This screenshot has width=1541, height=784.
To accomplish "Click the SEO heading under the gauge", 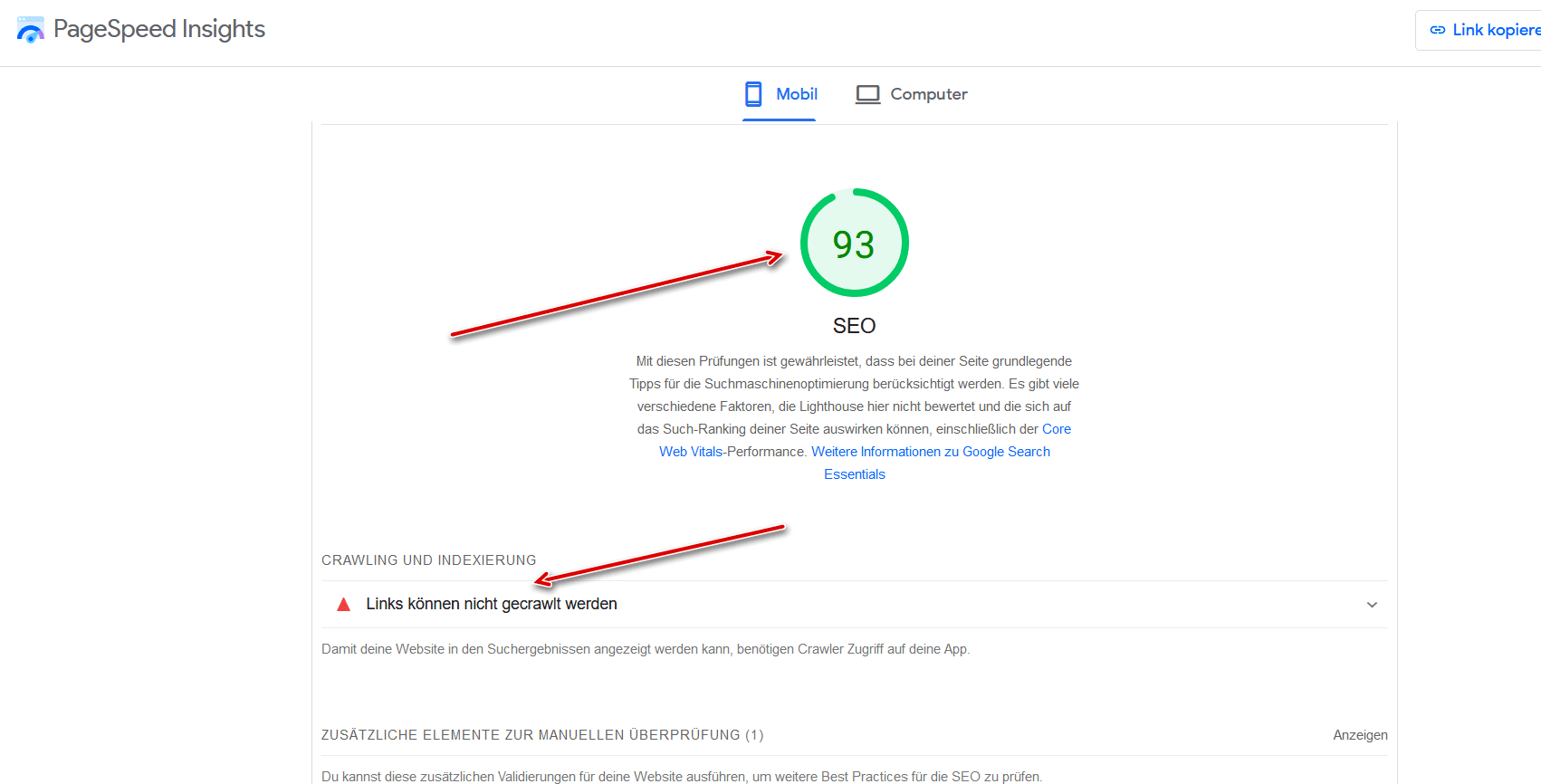I will click(854, 326).
